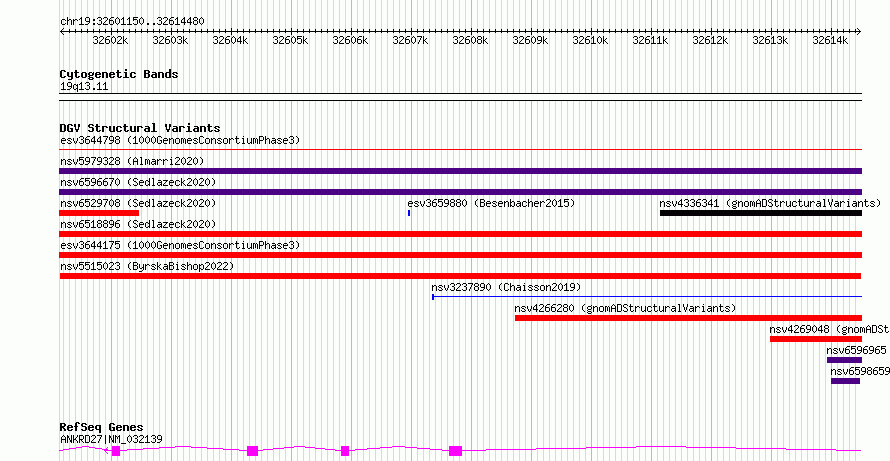
Task: Select the nsv6596670 purple variant bar
Action: tap(460, 192)
